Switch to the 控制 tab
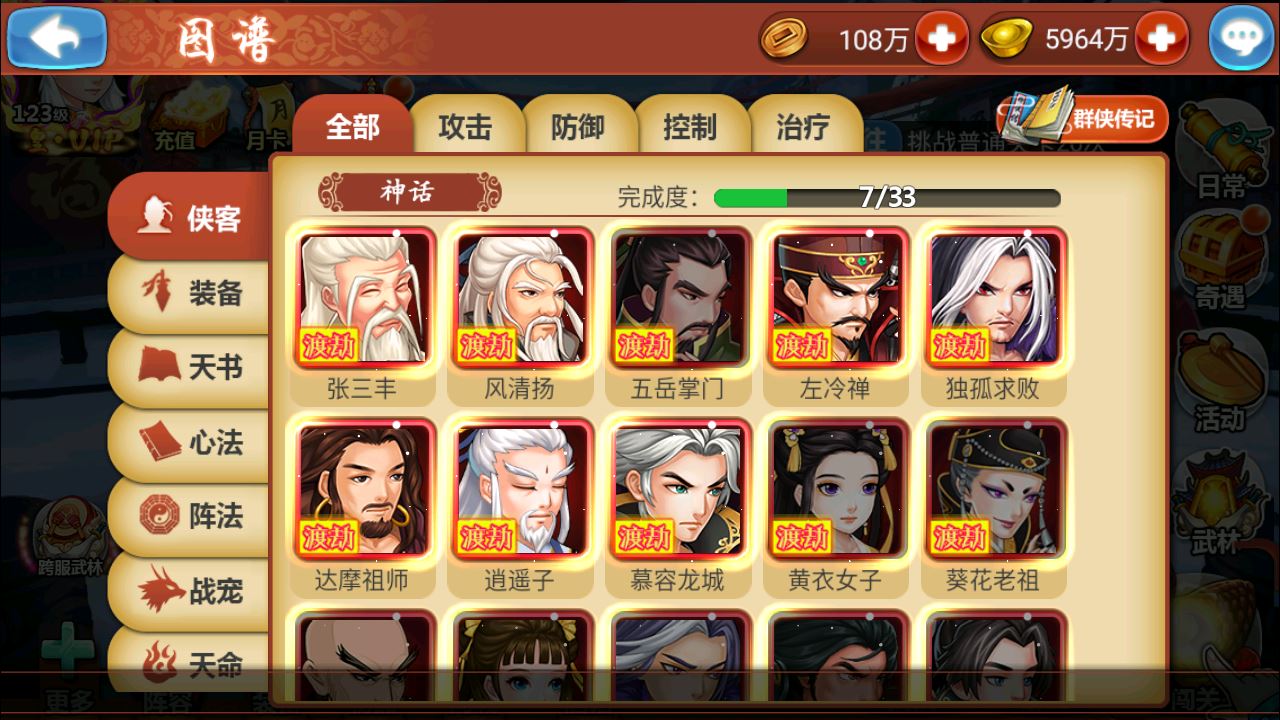 click(x=690, y=127)
